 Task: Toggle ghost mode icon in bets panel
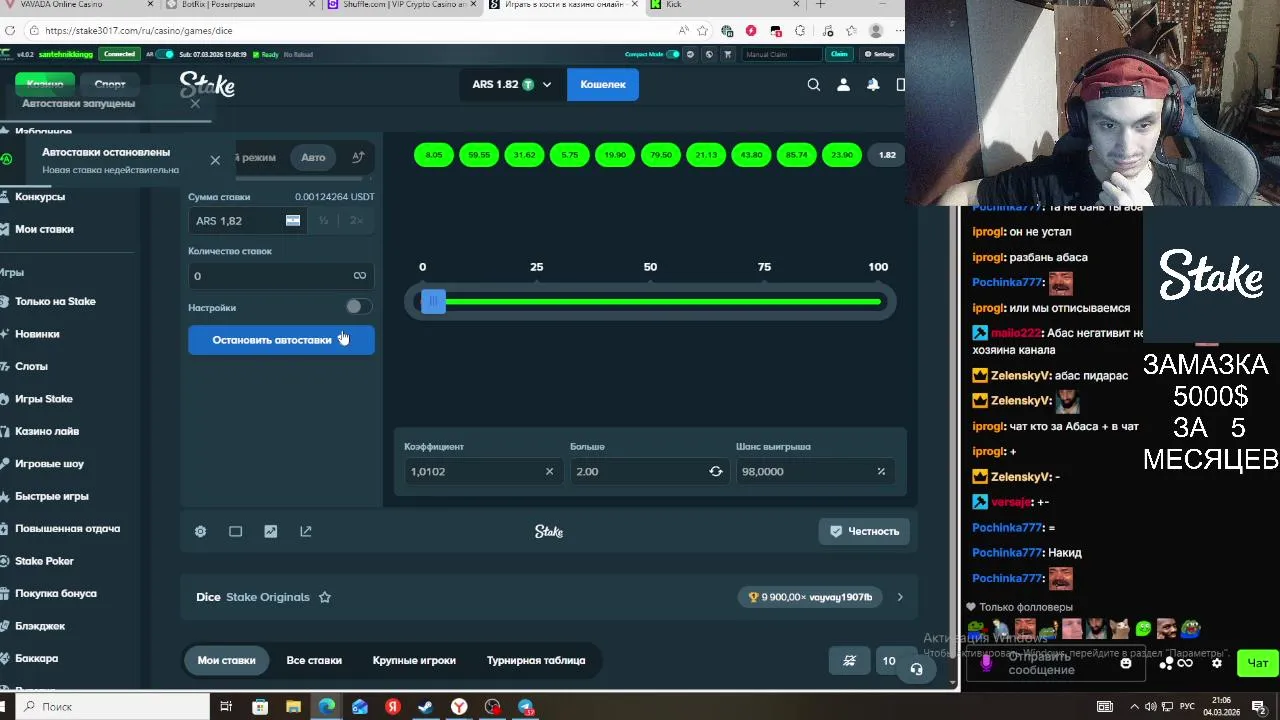(849, 660)
